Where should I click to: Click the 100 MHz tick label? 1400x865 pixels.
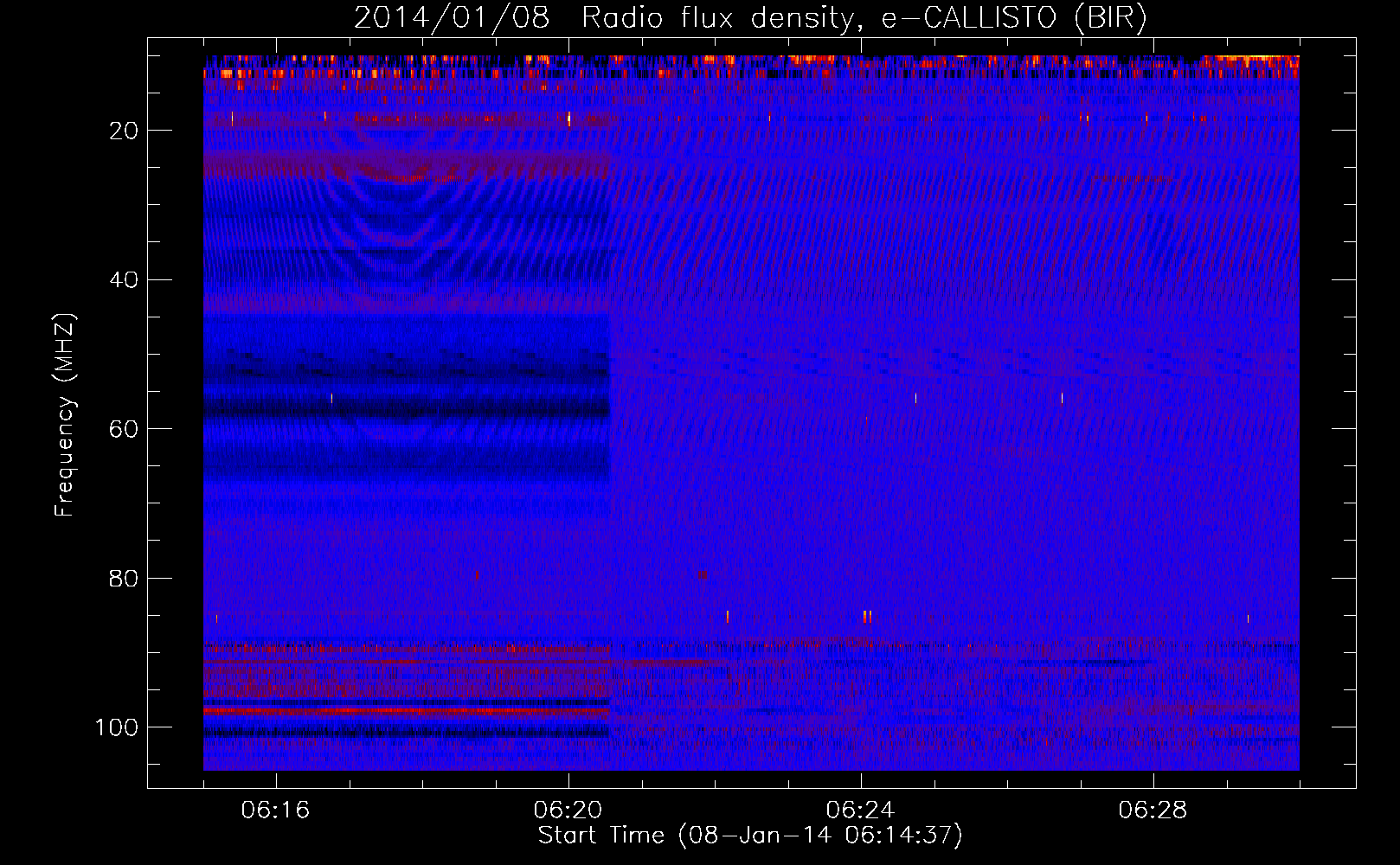[117, 727]
